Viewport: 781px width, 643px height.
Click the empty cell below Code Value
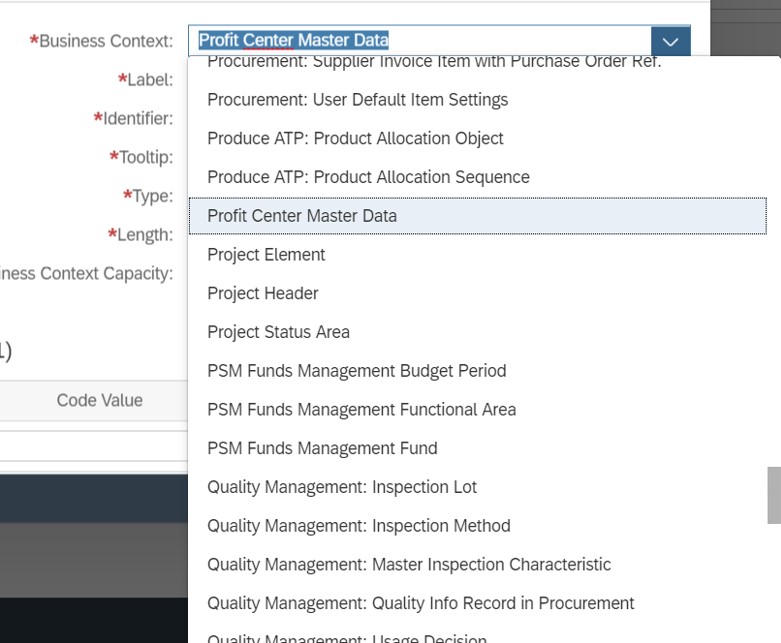[x=95, y=445]
